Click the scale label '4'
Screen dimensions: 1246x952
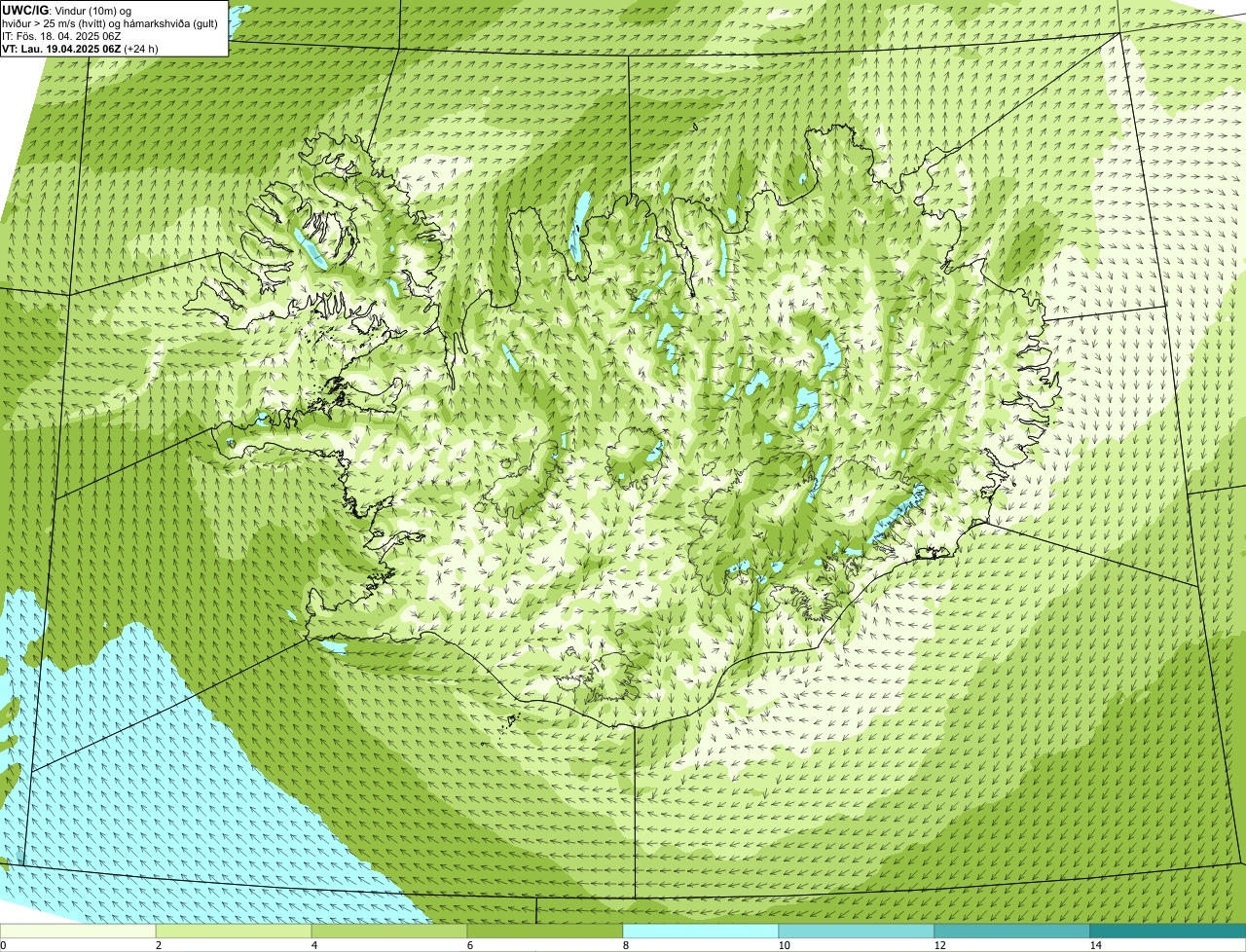point(314,945)
